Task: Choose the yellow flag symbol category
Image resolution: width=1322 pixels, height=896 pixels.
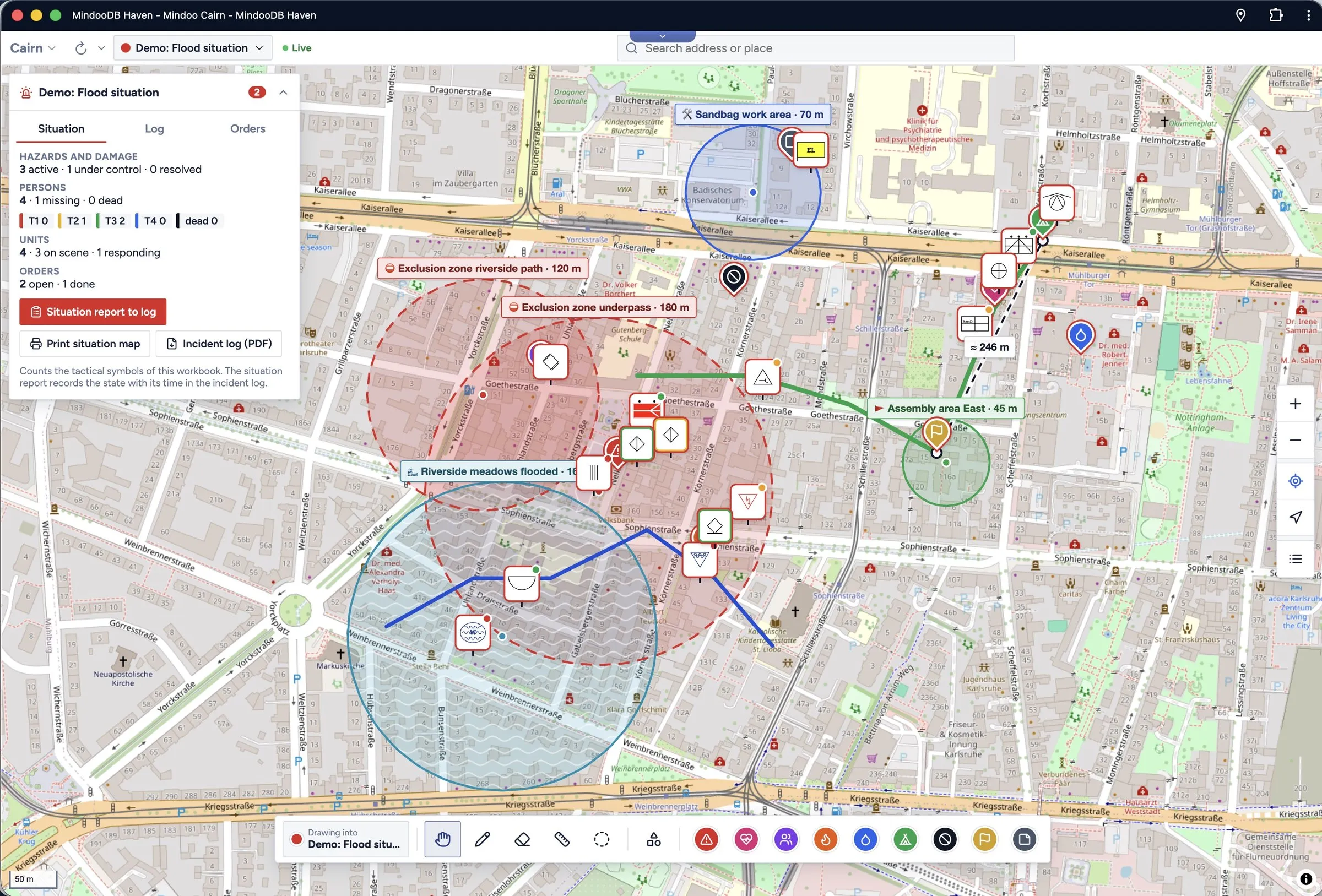Action: (x=985, y=839)
